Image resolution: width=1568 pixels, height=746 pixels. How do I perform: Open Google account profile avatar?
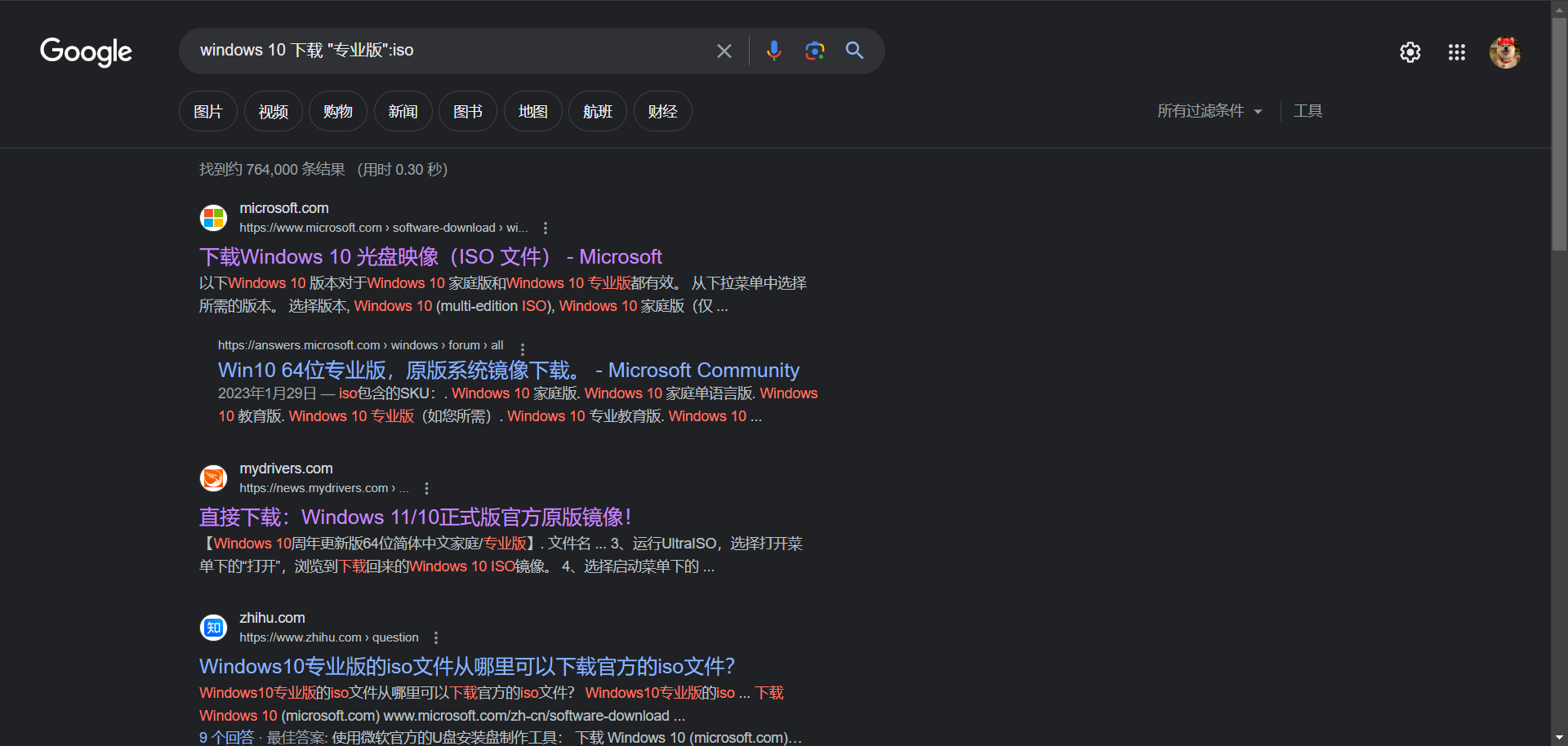[x=1504, y=52]
